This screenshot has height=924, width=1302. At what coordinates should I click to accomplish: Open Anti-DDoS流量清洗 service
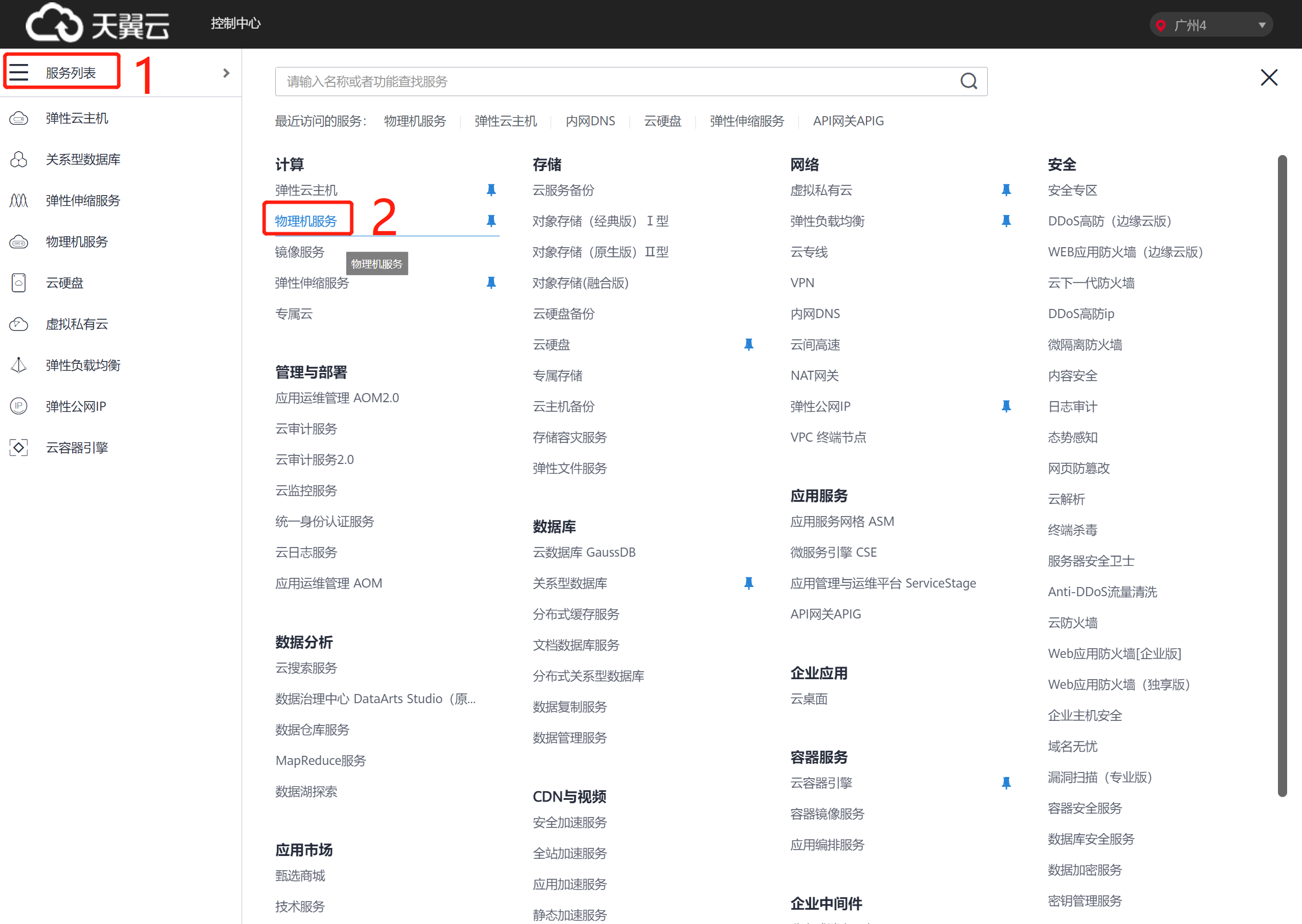tap(1102, 592)
